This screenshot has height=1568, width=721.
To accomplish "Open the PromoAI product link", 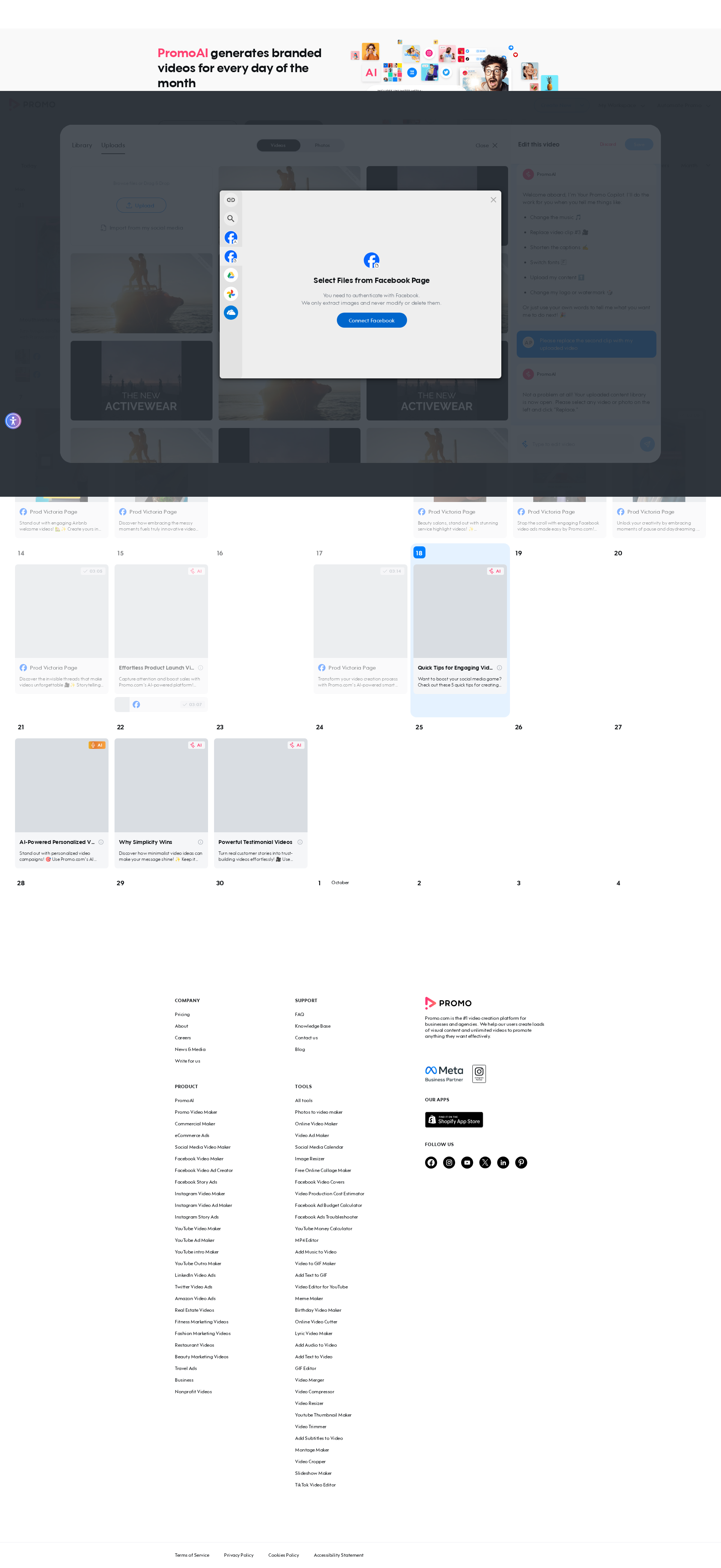I will coord(184,1101).
